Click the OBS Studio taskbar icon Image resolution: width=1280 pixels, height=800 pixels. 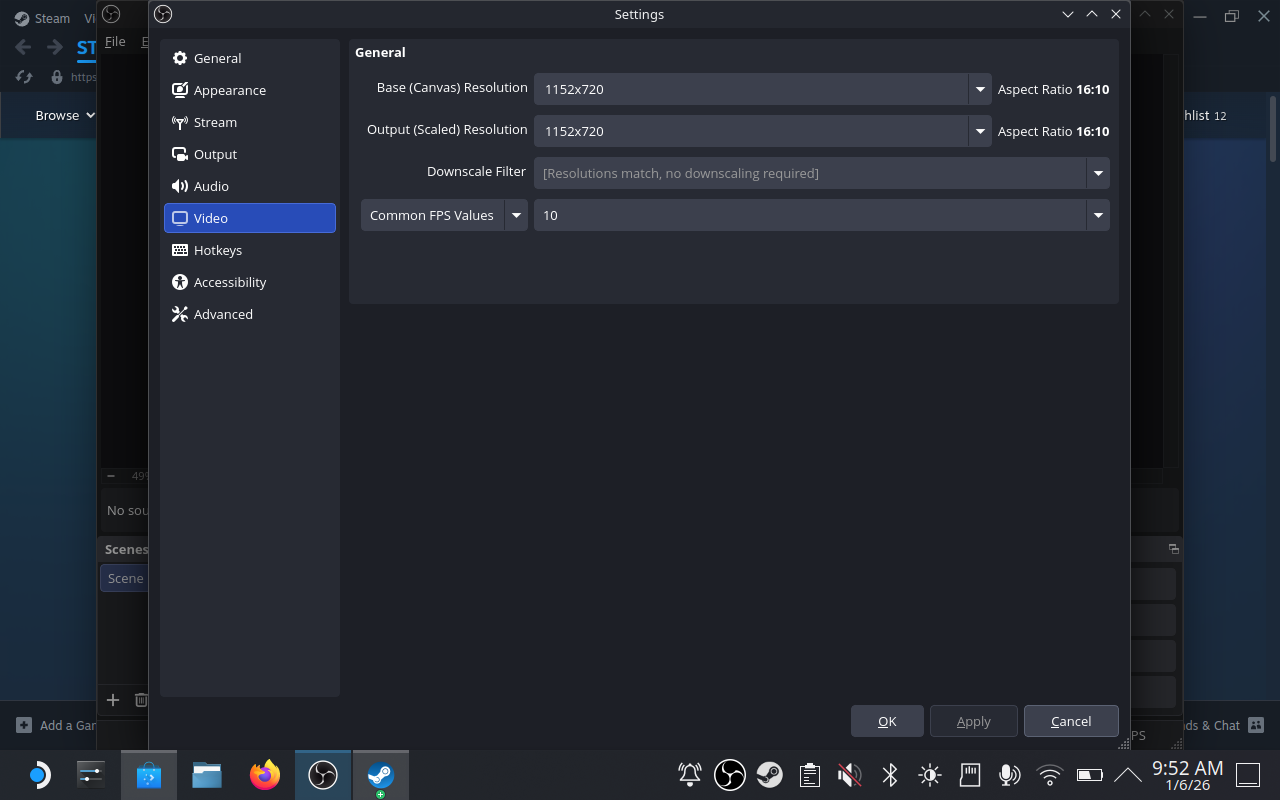coord(322,774)
